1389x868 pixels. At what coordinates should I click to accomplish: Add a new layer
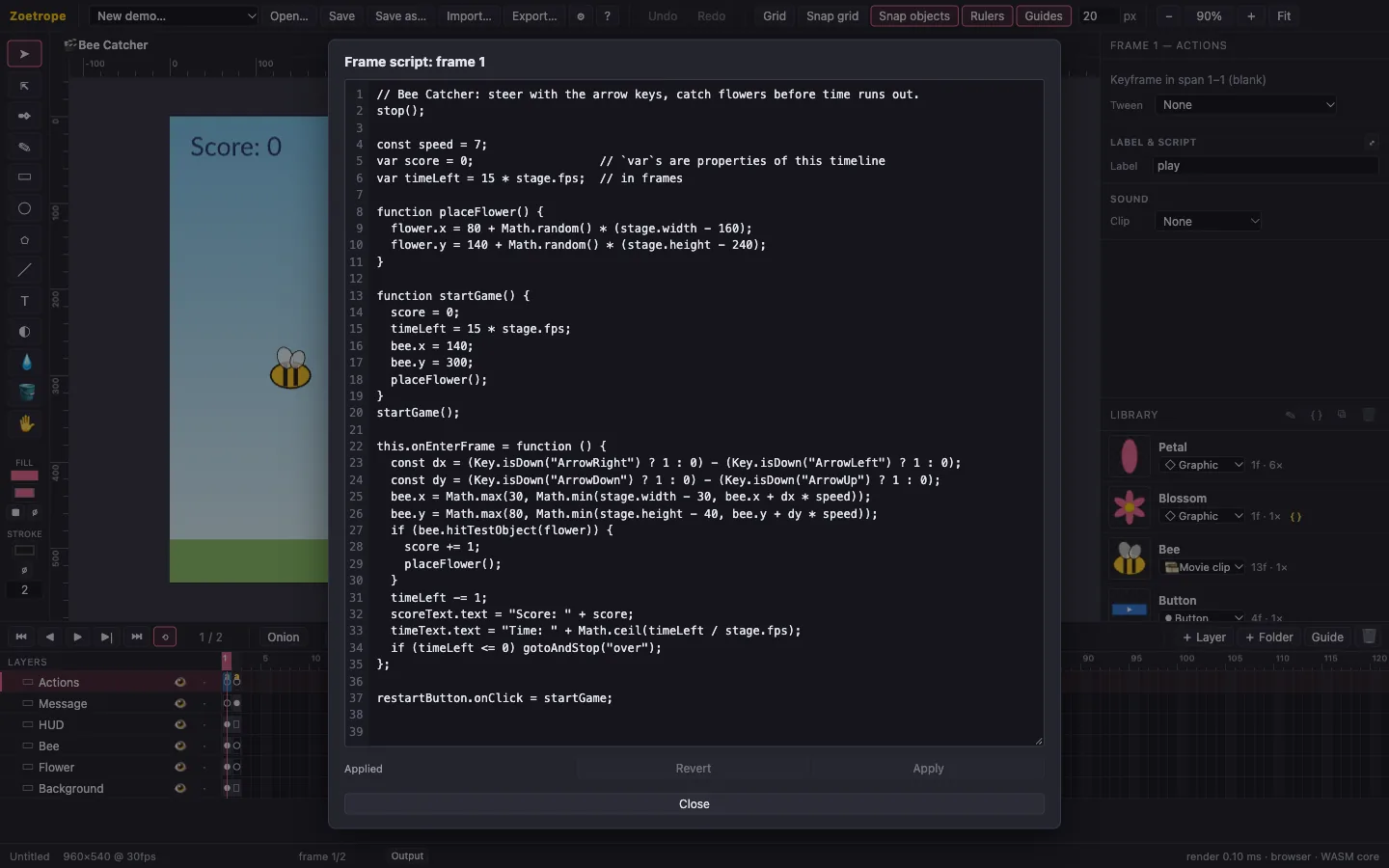1205,637
